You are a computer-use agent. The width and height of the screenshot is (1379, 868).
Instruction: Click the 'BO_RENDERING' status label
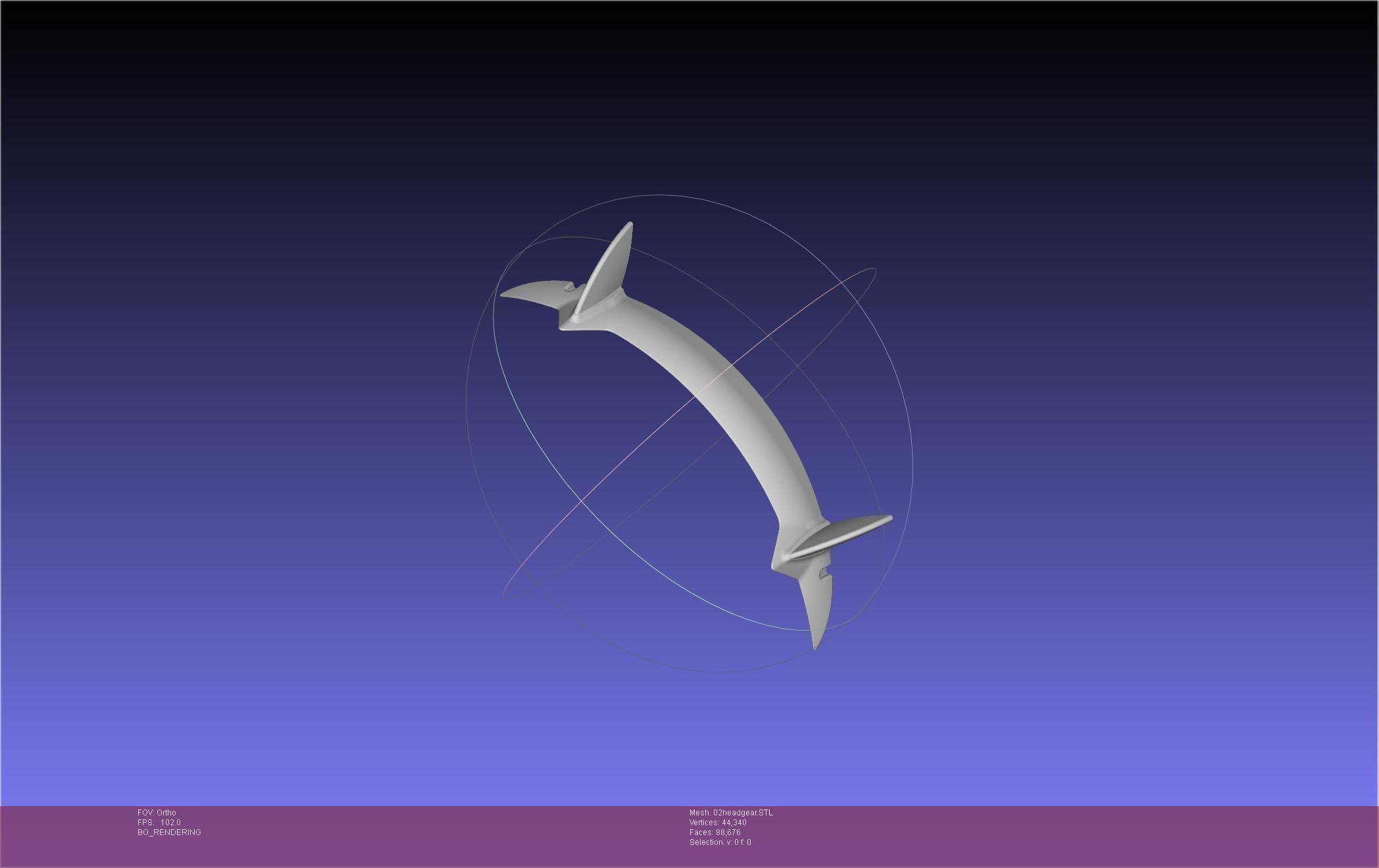coord(169,832)
